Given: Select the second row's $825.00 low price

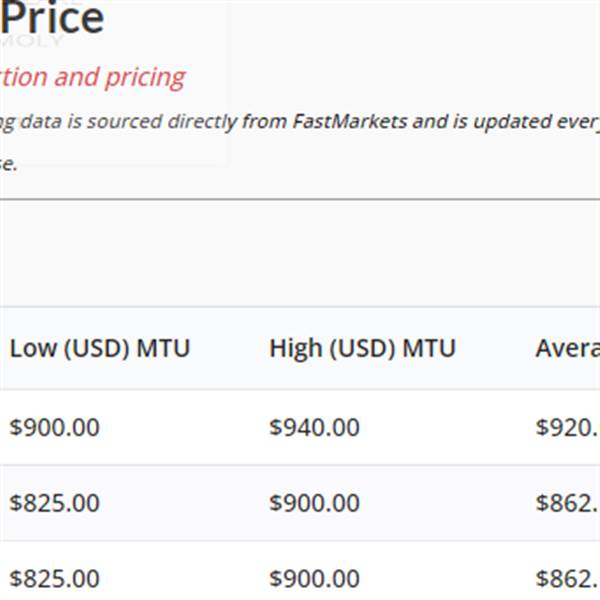Looking at the screenshot, I should [54, 502].
